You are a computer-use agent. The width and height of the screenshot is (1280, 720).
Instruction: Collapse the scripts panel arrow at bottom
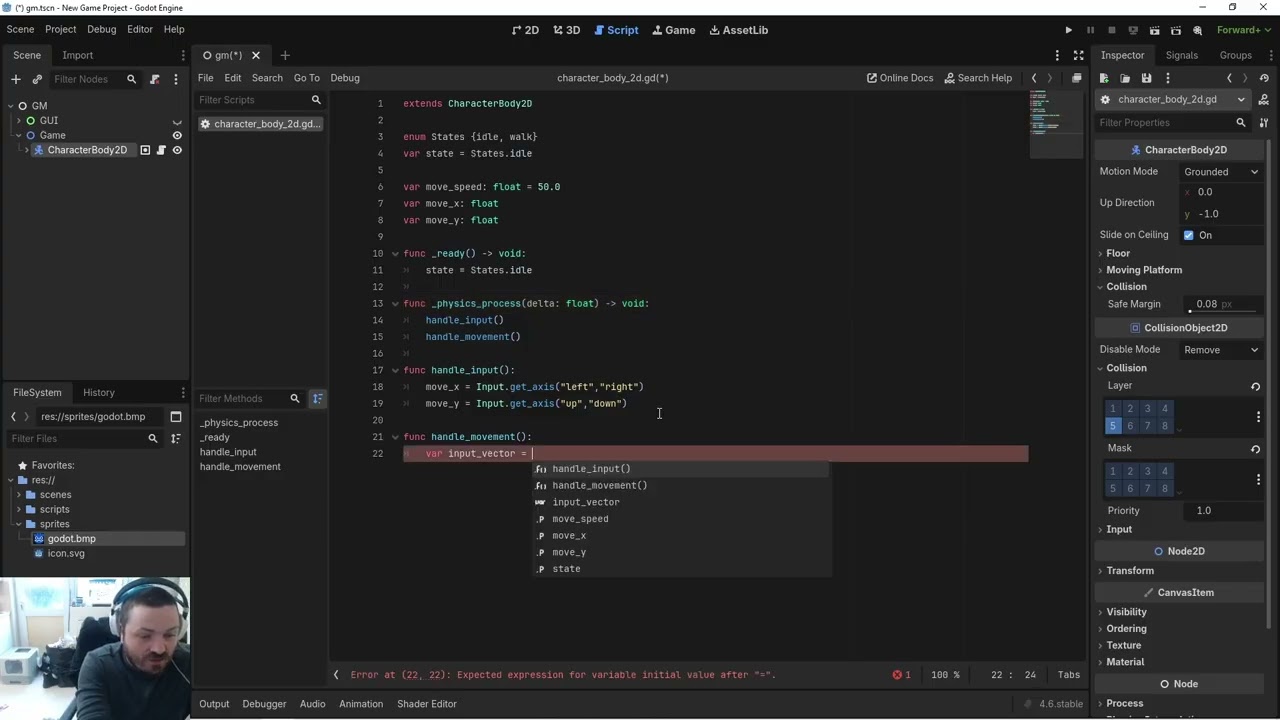pos(336,675)
